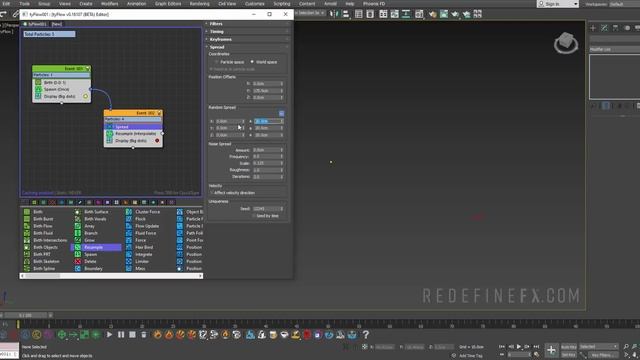
Task: Click the Stop button in bottom toolbar
Action: pyautogui.click(x=132, y=335)
